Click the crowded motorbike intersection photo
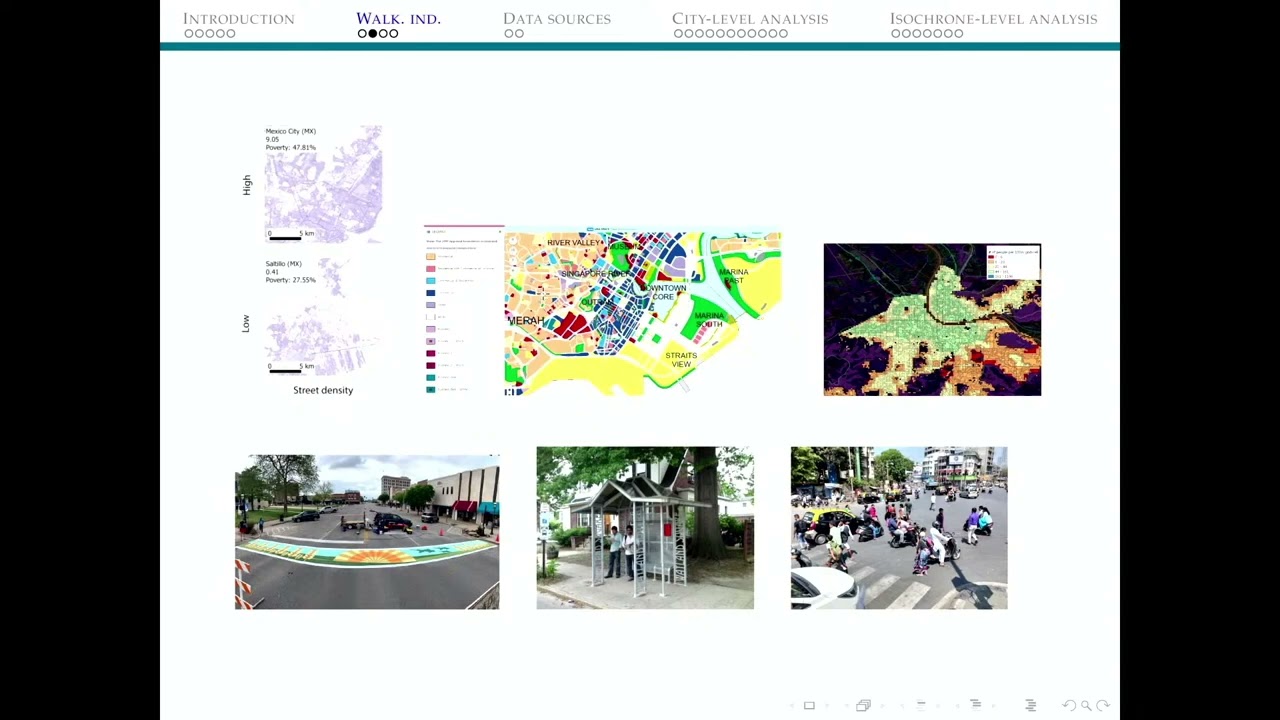The height and width of the screenshot is (720, 1280). [899, 528]
